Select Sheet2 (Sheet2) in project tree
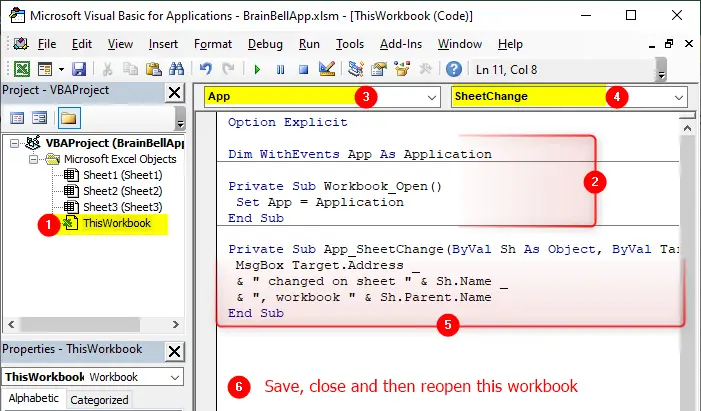The width and height of the screenshot is (701, 411). point(122,191)
